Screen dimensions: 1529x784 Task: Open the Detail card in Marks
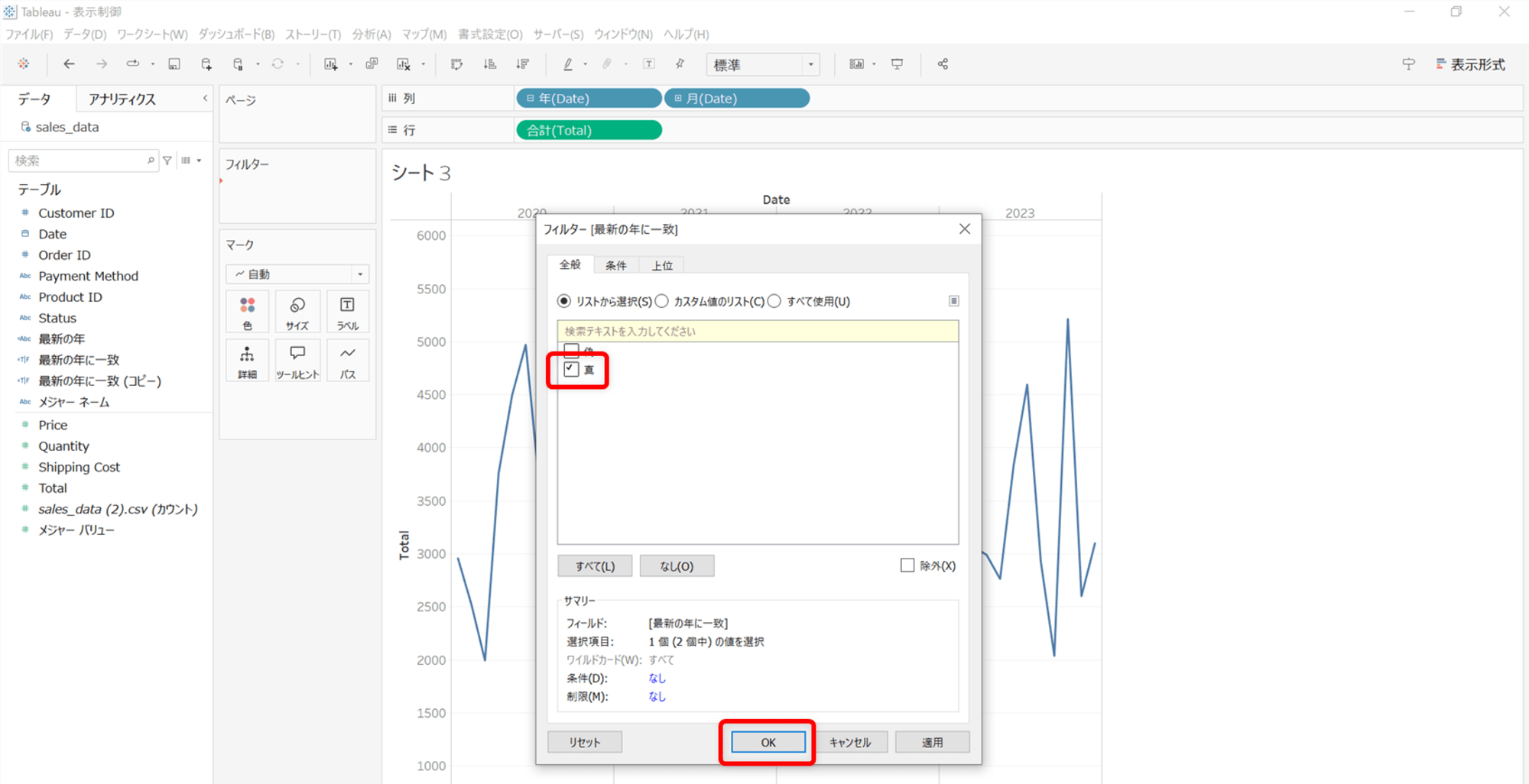click(x=247, y=361)
